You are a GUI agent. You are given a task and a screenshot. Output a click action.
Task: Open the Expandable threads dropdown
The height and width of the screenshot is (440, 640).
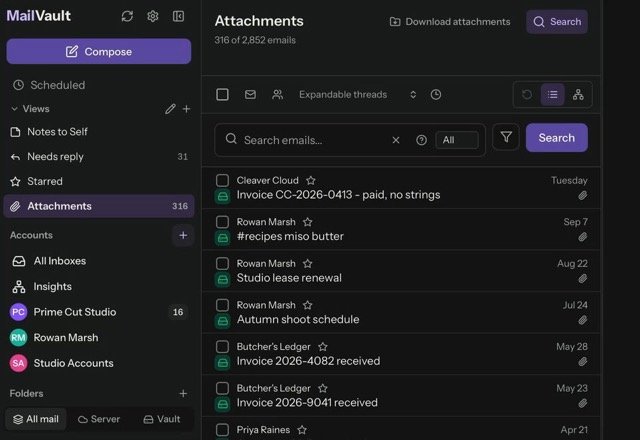pos(358,95)
